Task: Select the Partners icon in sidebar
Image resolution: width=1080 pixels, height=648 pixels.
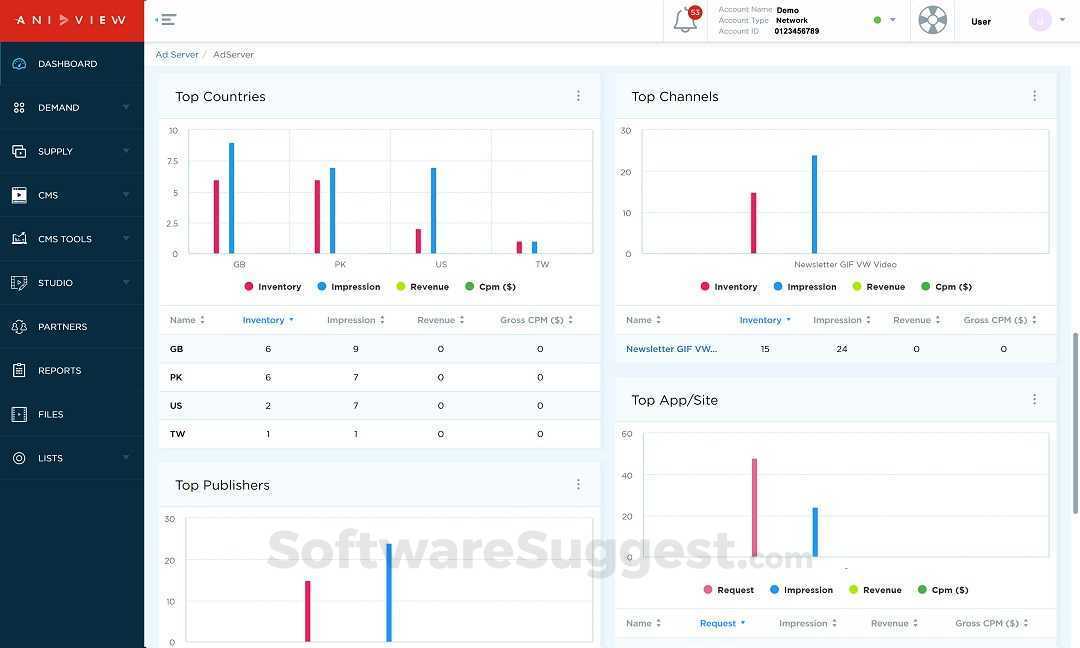Action: pyautogui.click(x=19, y=326)
